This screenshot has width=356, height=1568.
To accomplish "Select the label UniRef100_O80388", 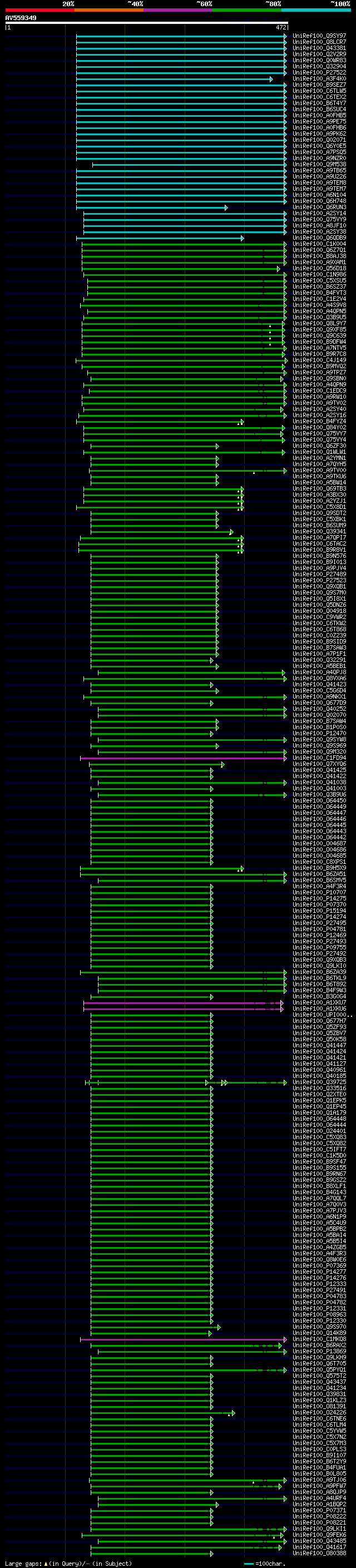I will [x=319, y=1554].
